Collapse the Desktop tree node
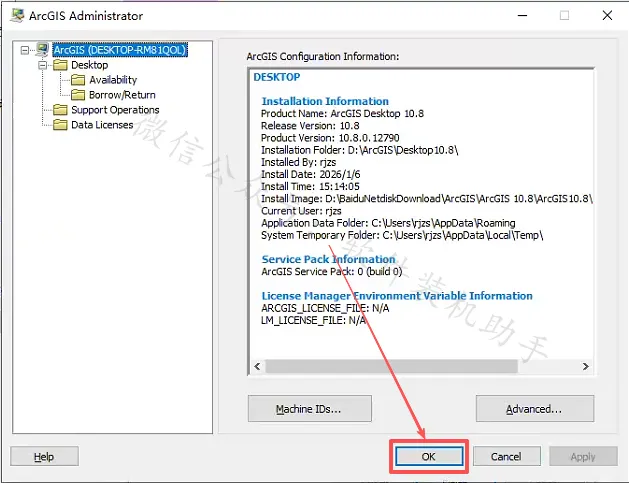 [43, 65]
